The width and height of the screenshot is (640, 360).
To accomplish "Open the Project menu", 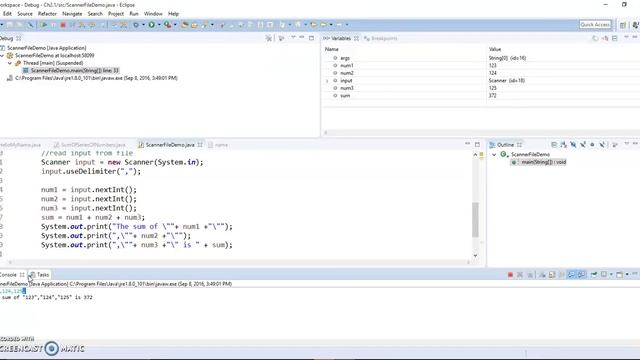I will [x=116, y=14].
